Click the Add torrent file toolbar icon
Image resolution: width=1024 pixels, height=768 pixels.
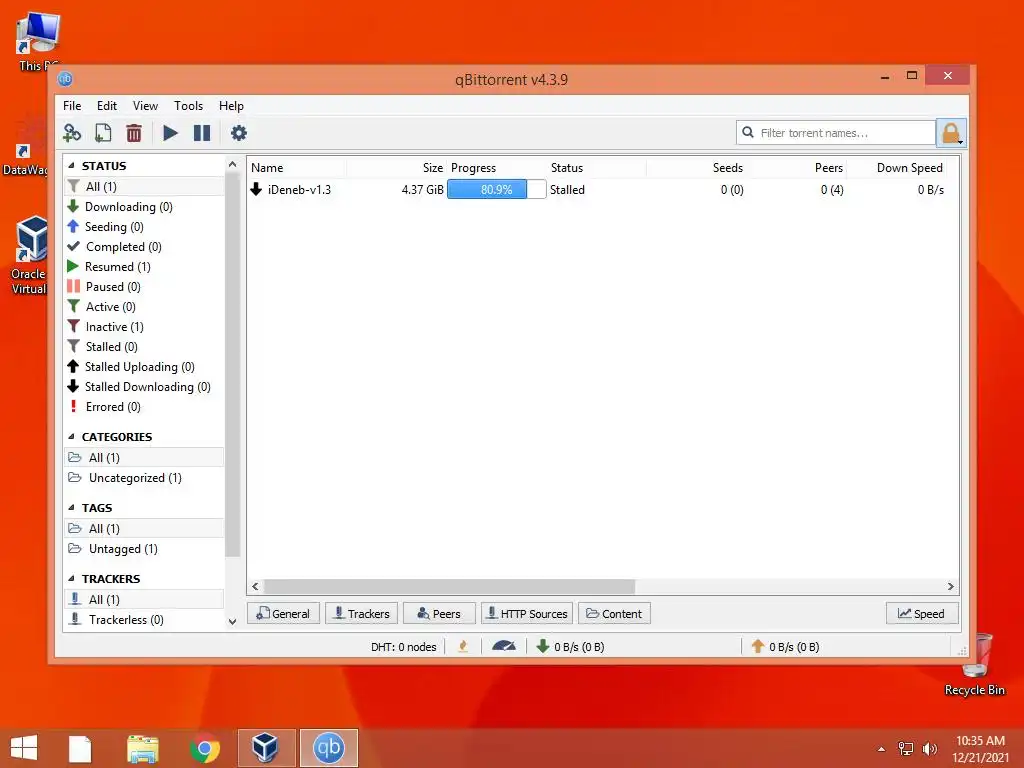click(x=103, y=133)
